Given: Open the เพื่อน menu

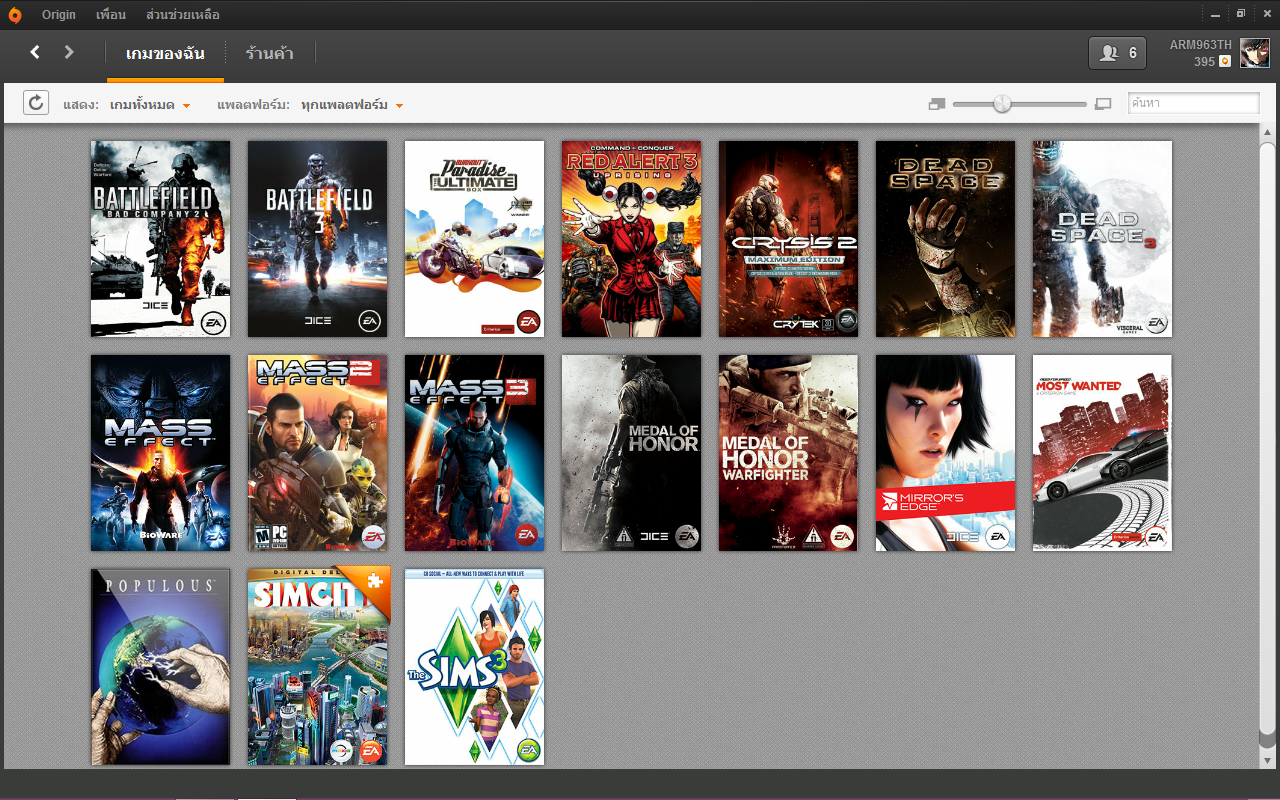Looking at the screenshot, I should click(x=111, y=15).
